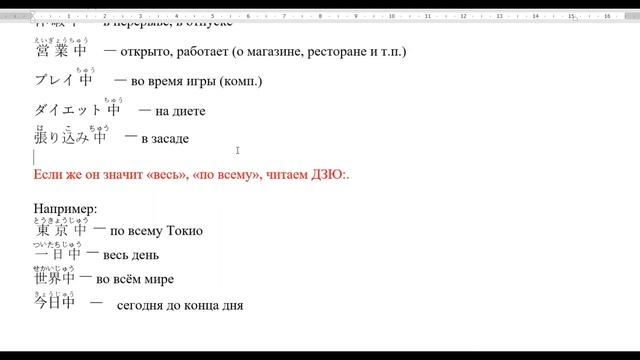Click the Japanese word '今日中'

pos(54,302)
